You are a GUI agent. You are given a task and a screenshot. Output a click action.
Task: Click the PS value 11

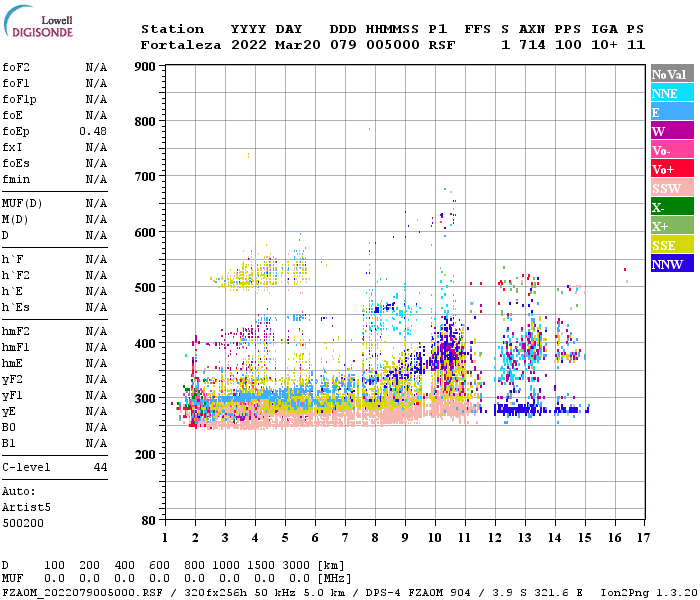[x=636, y=45]
